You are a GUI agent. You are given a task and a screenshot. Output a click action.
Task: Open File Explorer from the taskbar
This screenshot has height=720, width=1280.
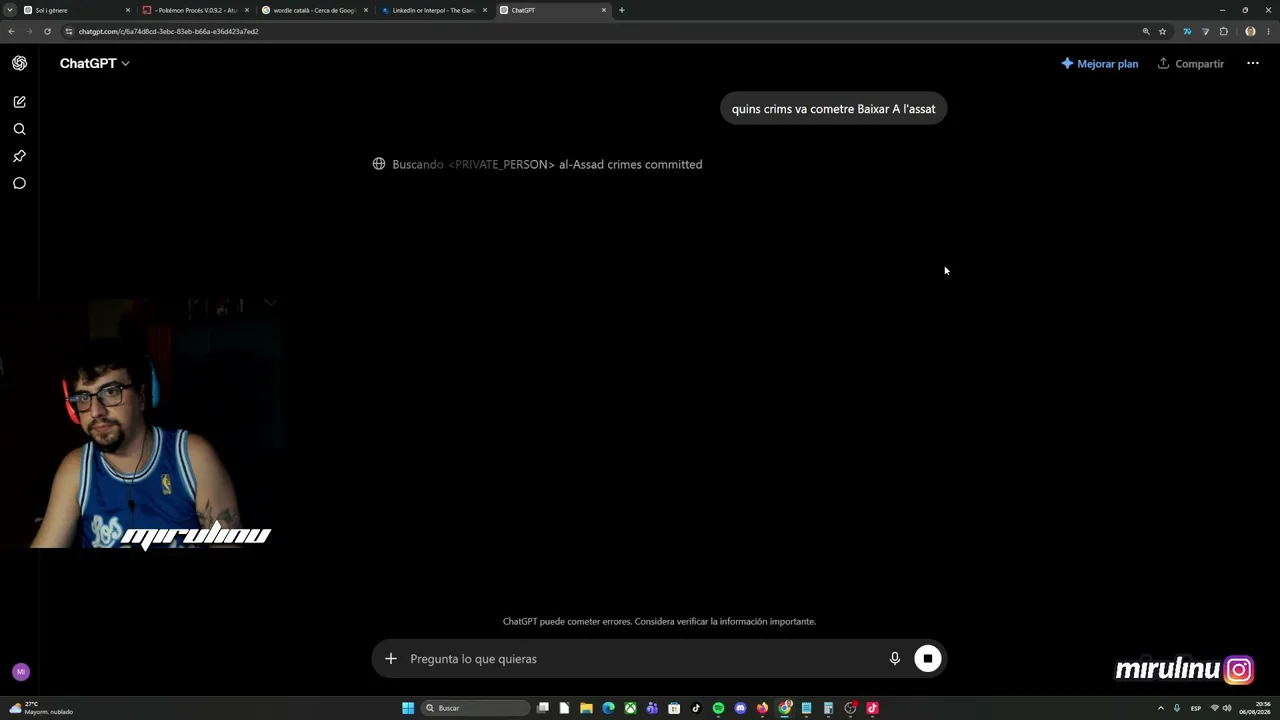pos(586,708)
